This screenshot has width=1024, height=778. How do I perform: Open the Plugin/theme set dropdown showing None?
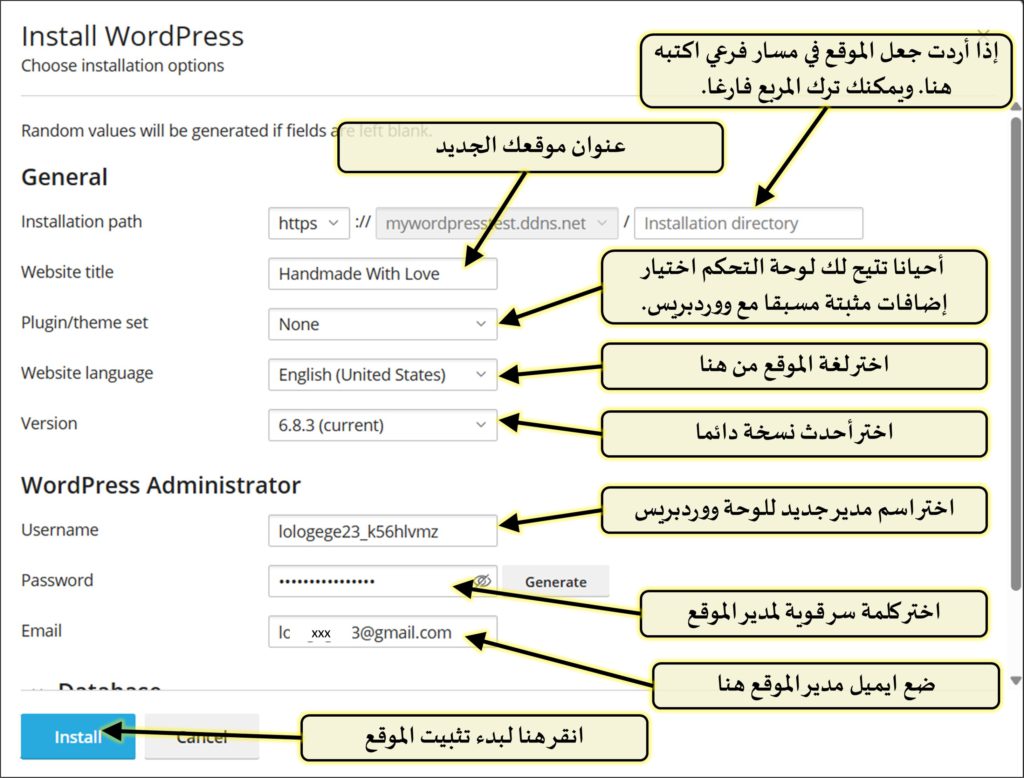382,324
